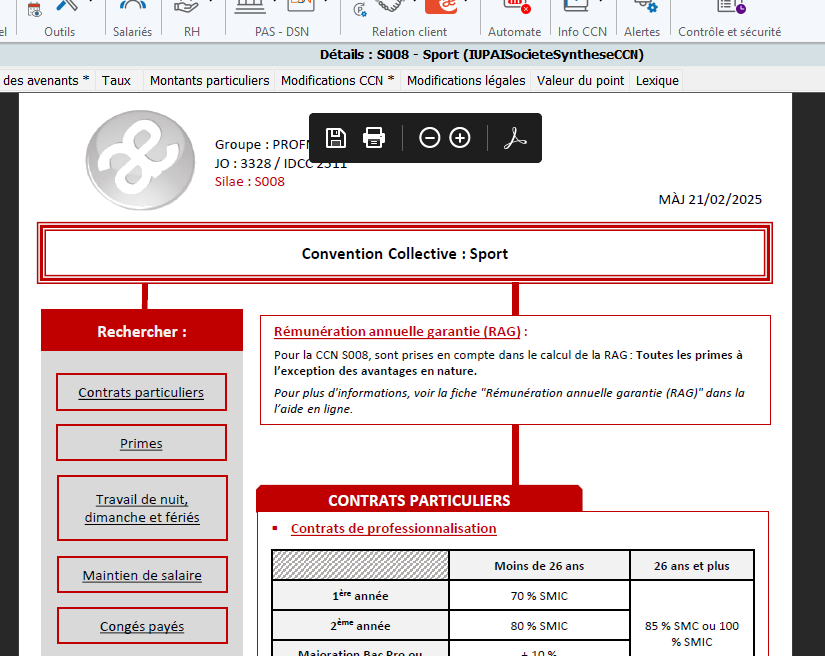The width and height of the screenshot is (825, 656).
Task: Click the round Silae logo image
Action: click(140, 160)
